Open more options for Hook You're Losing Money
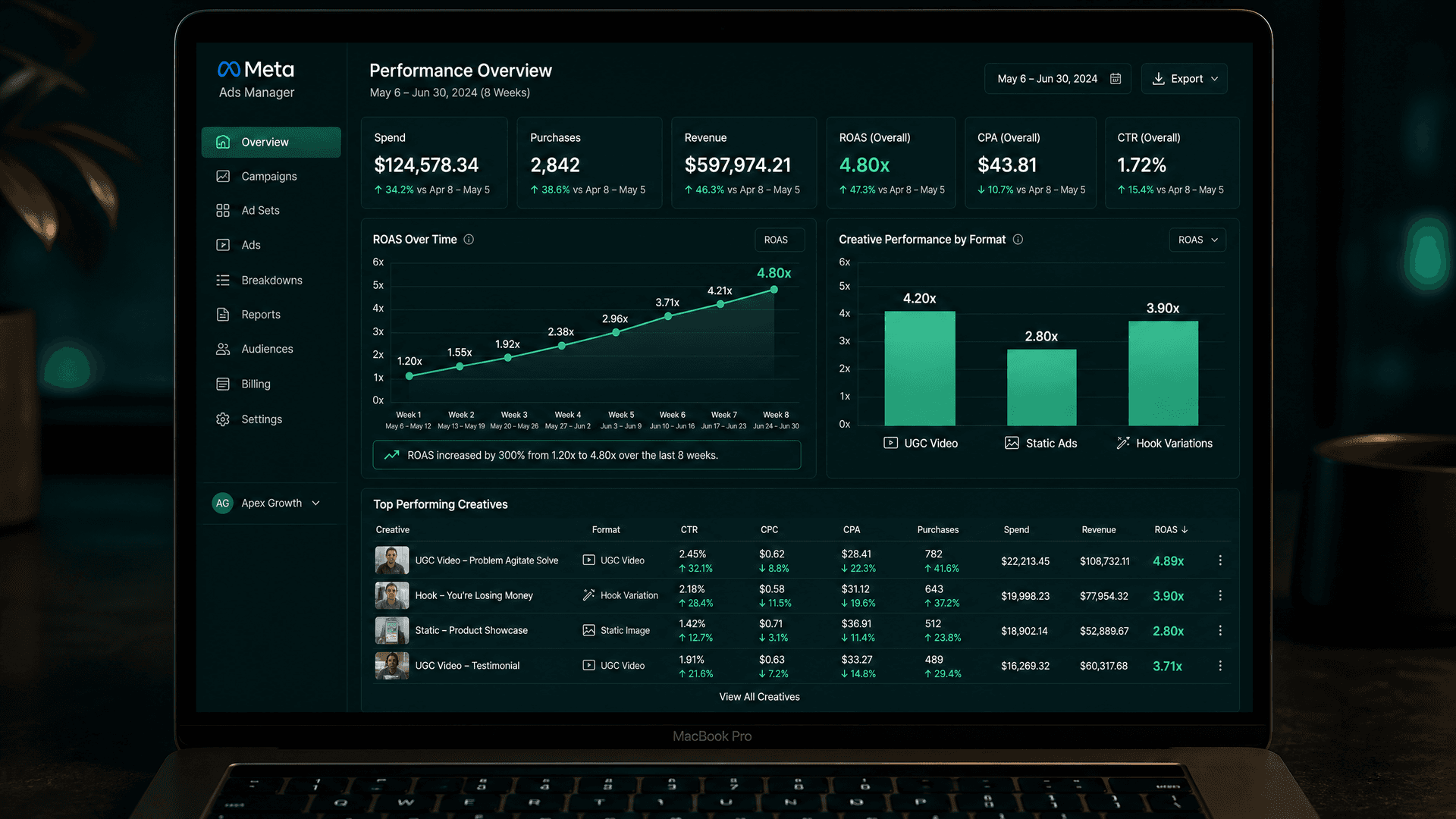This screenshot has height=819, width=1456. click(1220, 596)
